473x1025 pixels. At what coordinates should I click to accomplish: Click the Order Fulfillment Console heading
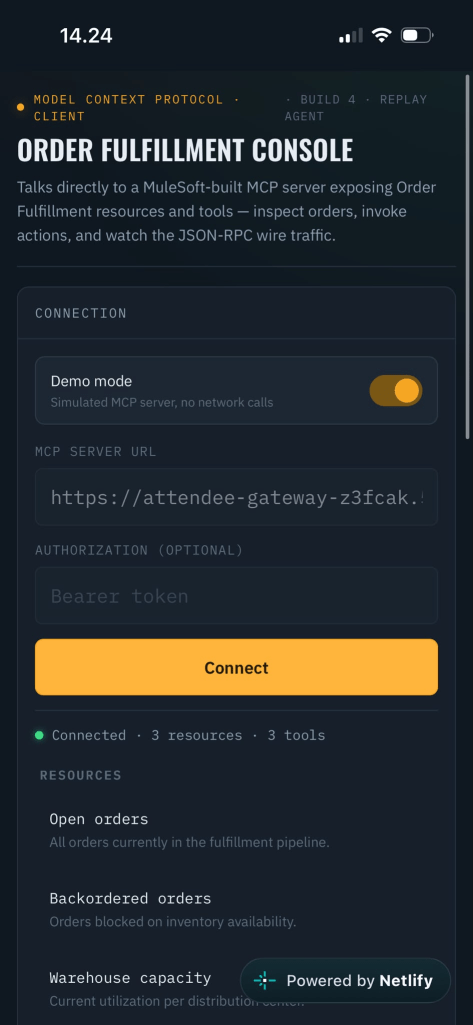pos(185,150)
